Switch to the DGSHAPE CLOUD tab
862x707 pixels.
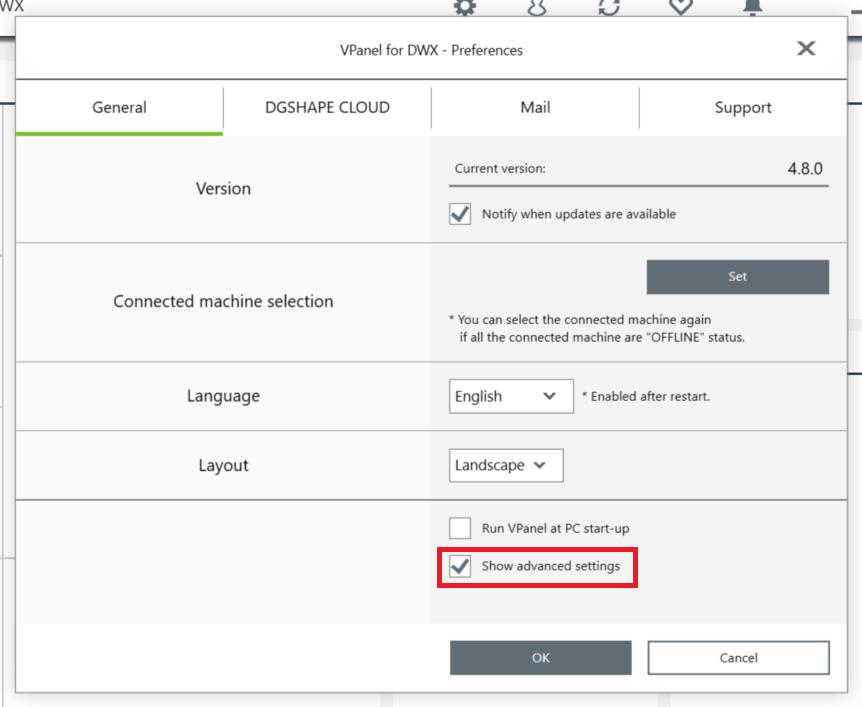tap(327, 107)
